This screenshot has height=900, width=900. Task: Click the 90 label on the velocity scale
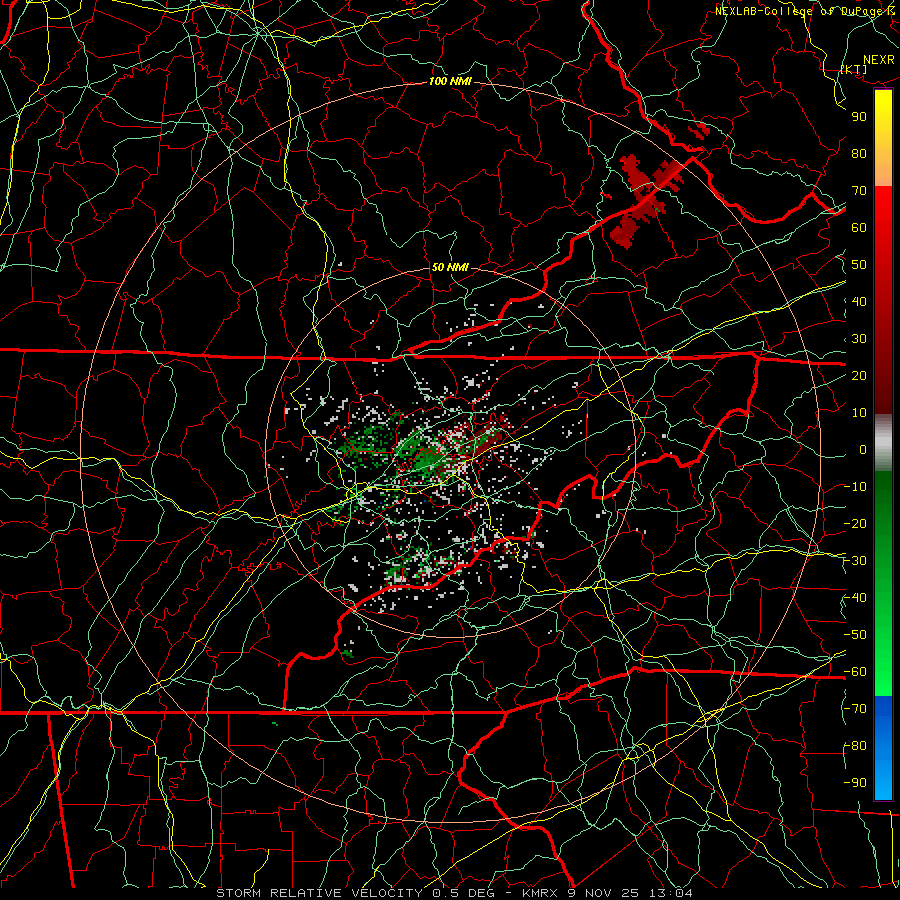pyautogui.click(x=859, y=117)
